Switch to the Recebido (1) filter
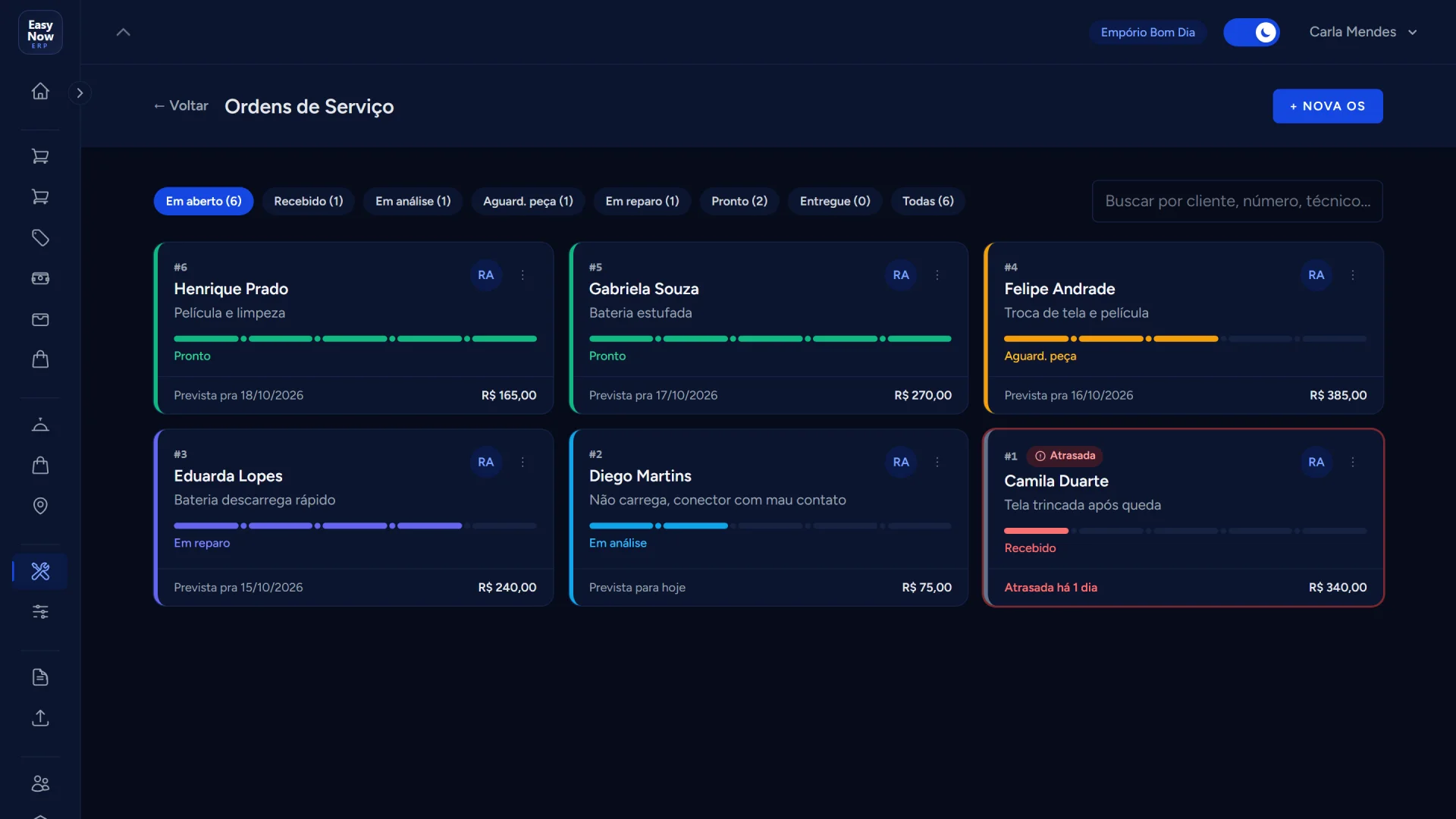Image resolution: width=1456 pixels, height=819 pixels. 308,201
